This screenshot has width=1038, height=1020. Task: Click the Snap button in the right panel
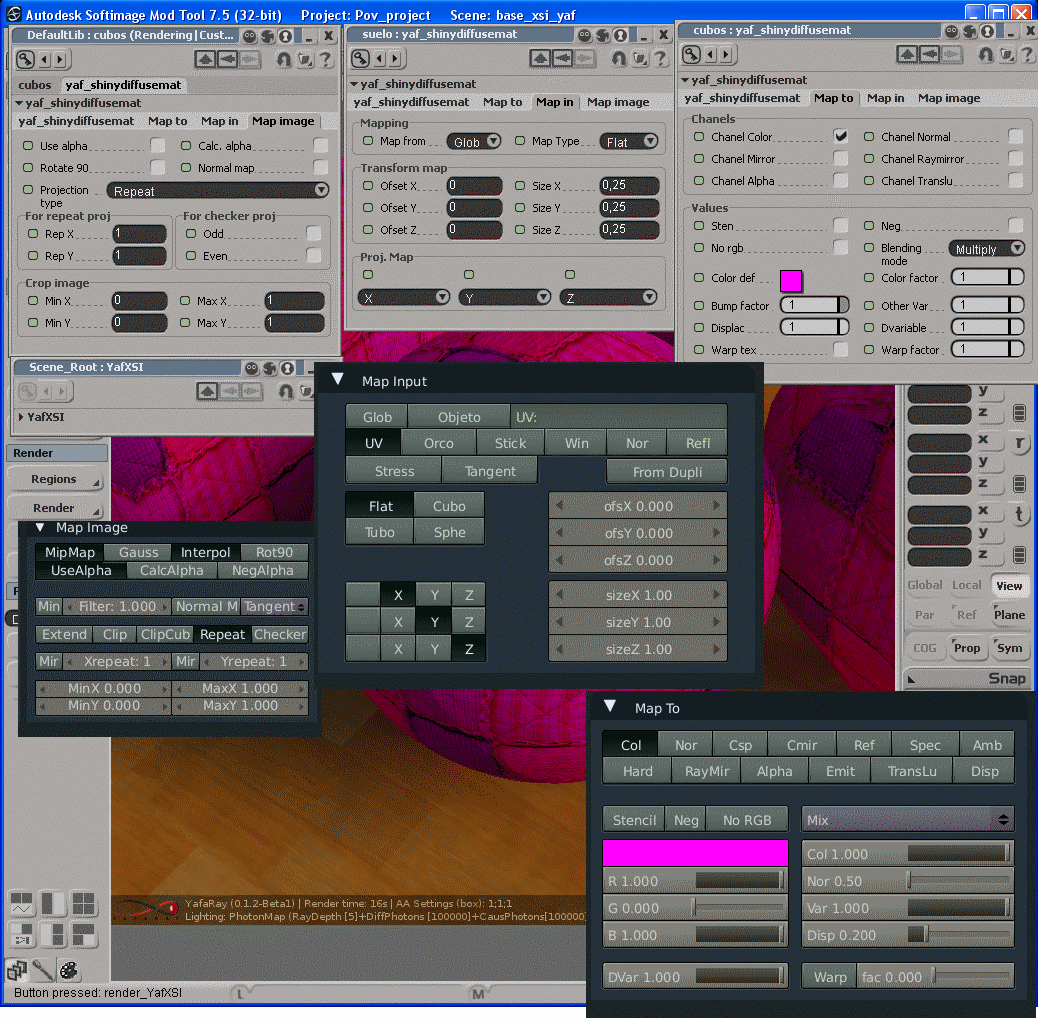click(968, 678)
